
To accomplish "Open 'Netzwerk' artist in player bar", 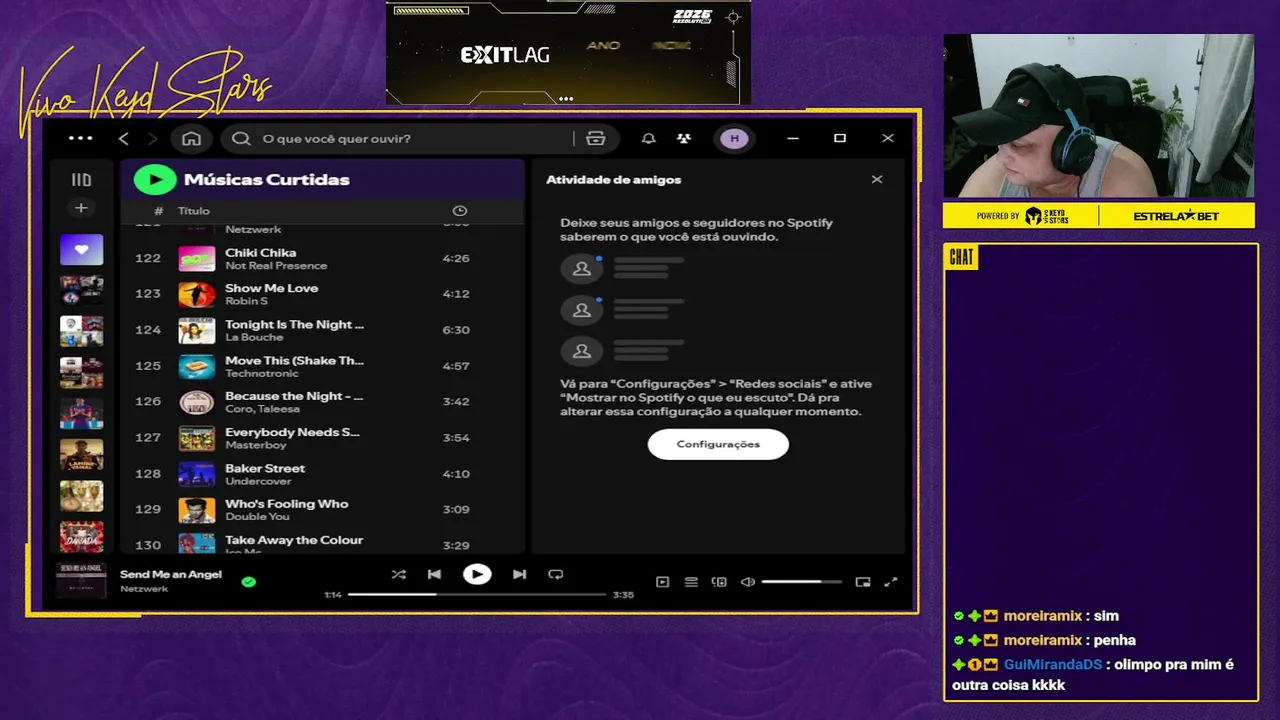I will coord(144,589).
